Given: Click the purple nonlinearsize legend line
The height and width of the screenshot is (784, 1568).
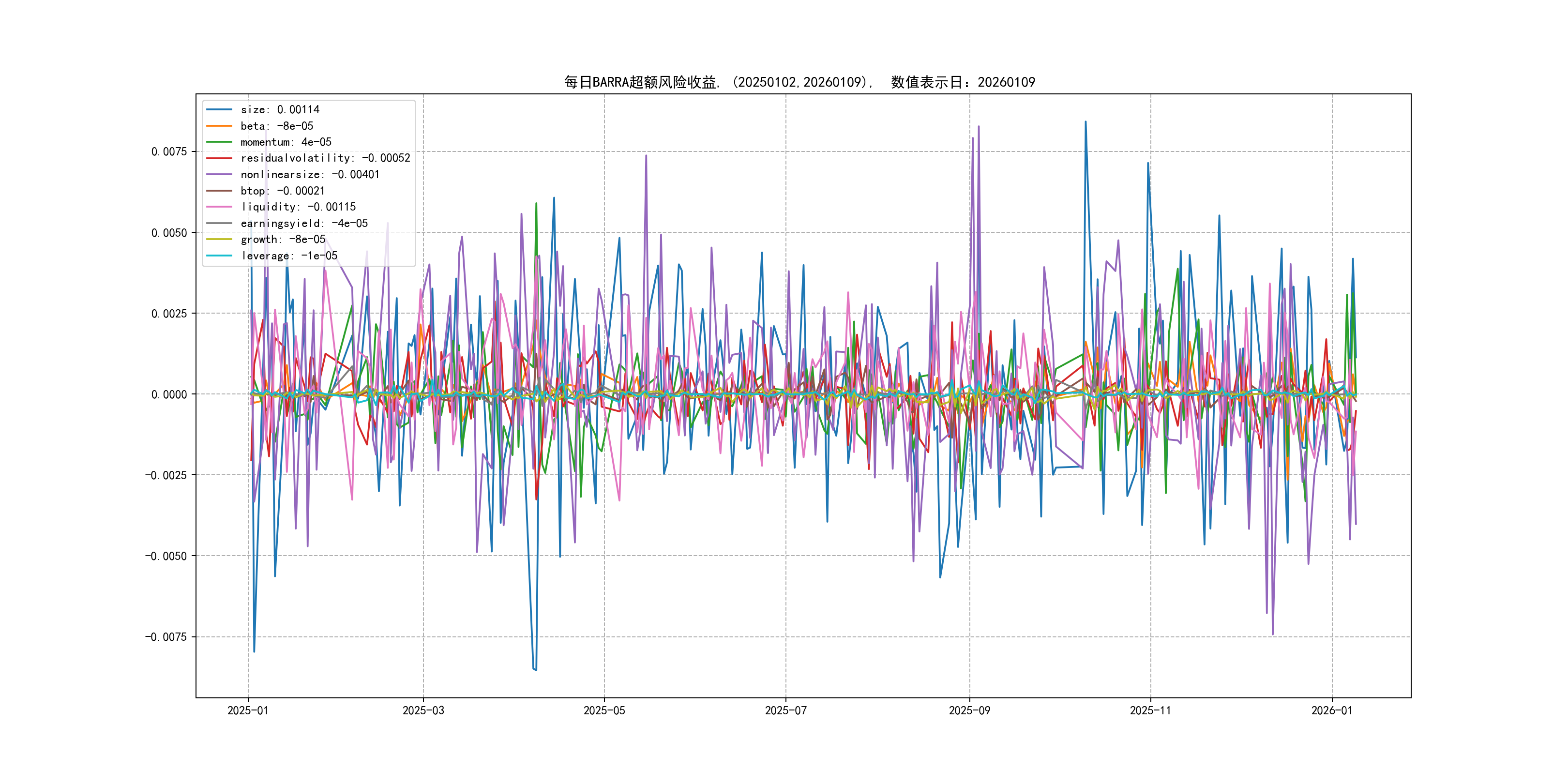Looking at the screenshot, I should (219, 175).
